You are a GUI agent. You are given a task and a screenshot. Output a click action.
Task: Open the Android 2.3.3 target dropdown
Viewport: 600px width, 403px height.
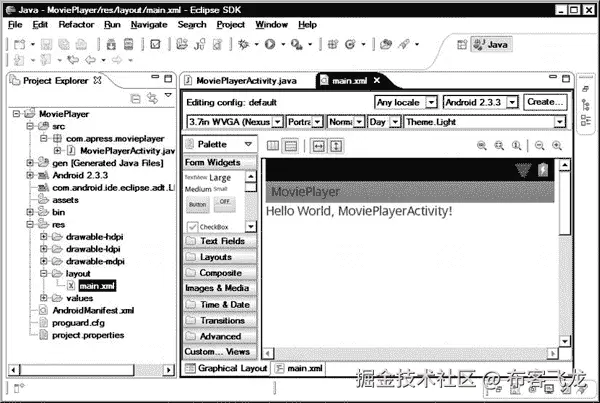(x=512, y=102)
